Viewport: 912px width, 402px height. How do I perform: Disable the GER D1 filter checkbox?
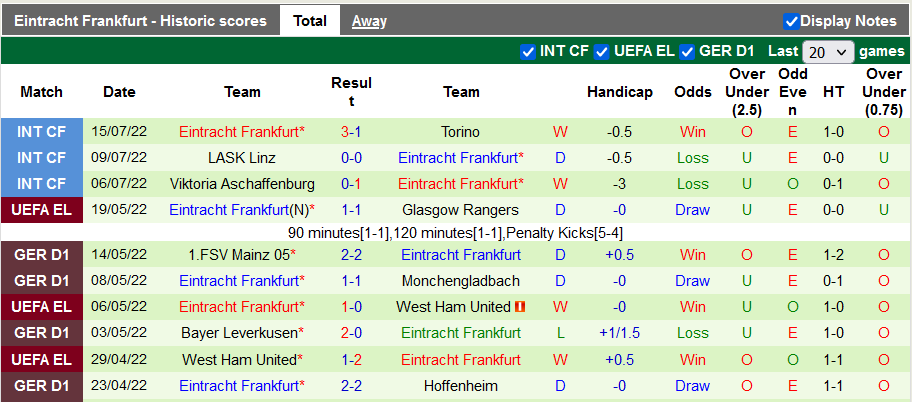pyautogui.click(x=687, y=52)
